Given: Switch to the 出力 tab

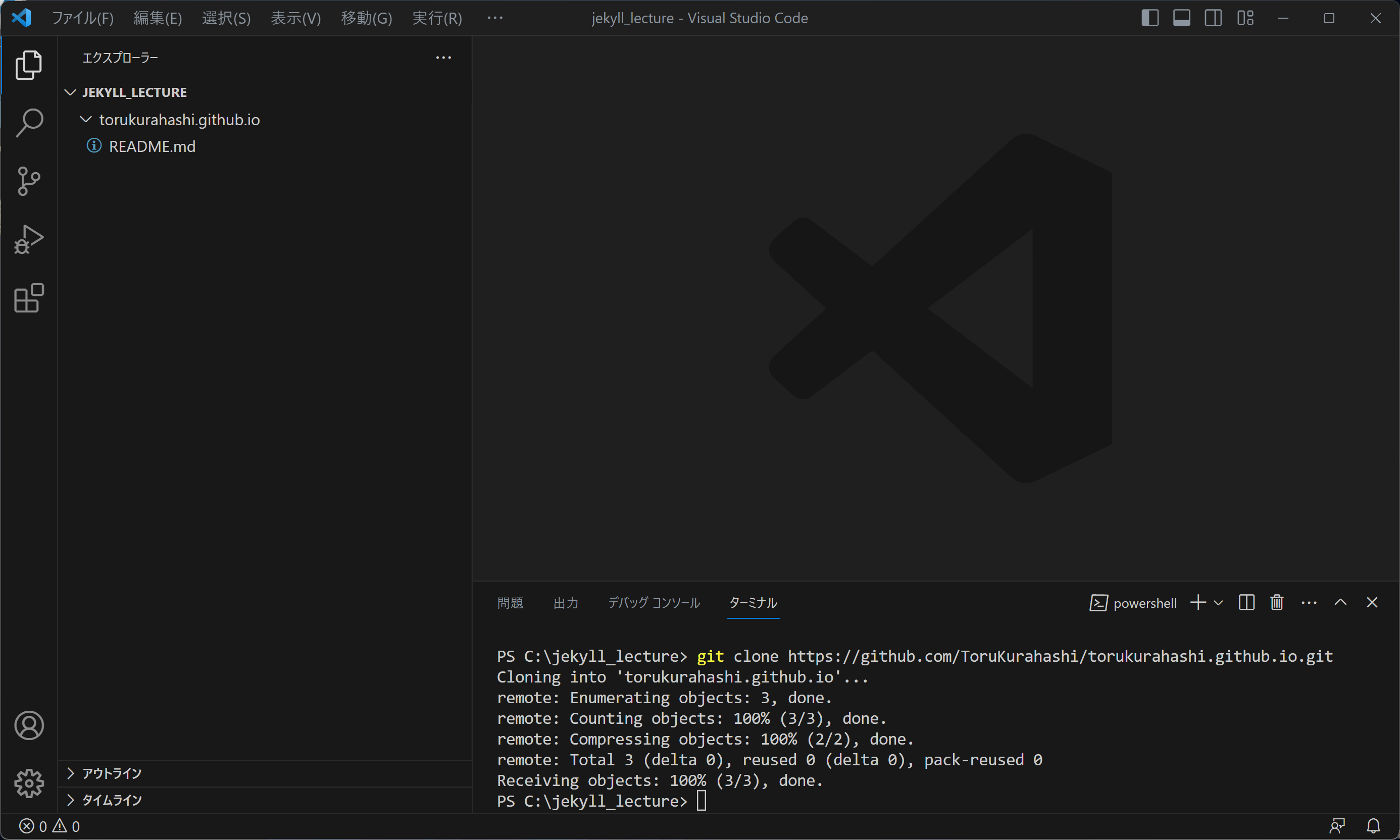Looking at the screenshot, I should [x=566, y=603].
